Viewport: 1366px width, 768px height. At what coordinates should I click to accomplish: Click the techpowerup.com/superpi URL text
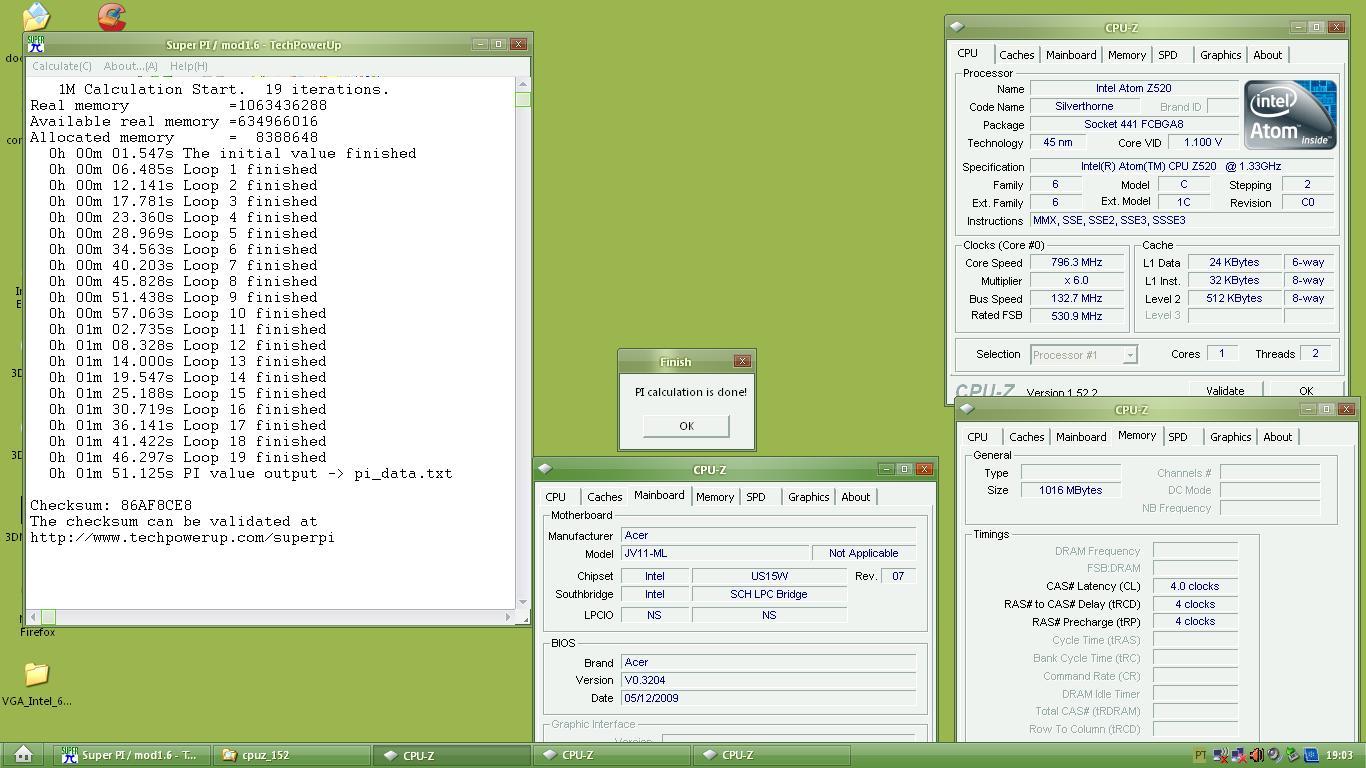[x=182, y=537]
